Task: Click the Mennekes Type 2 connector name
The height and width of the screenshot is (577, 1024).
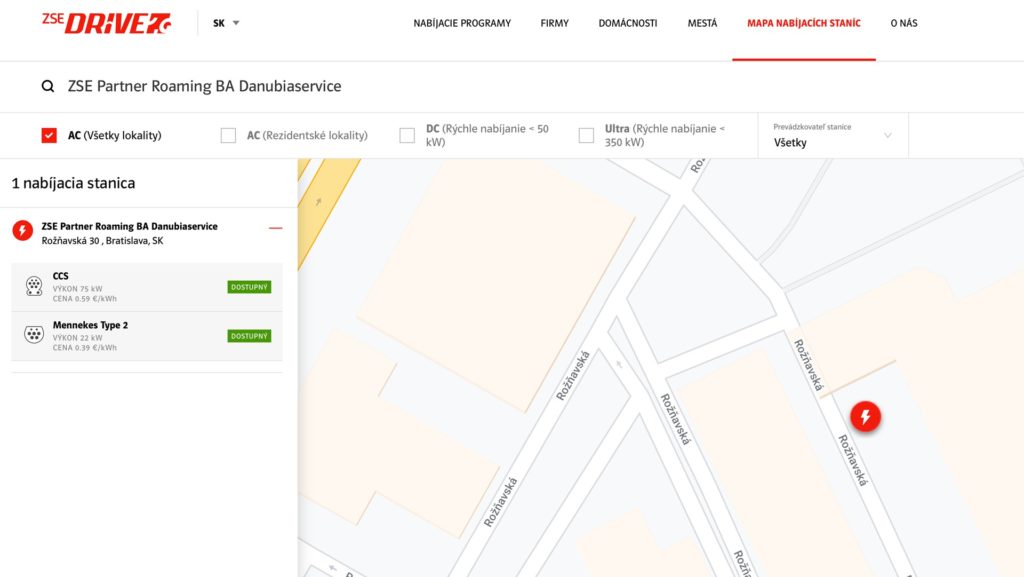Action: point(90,325)
